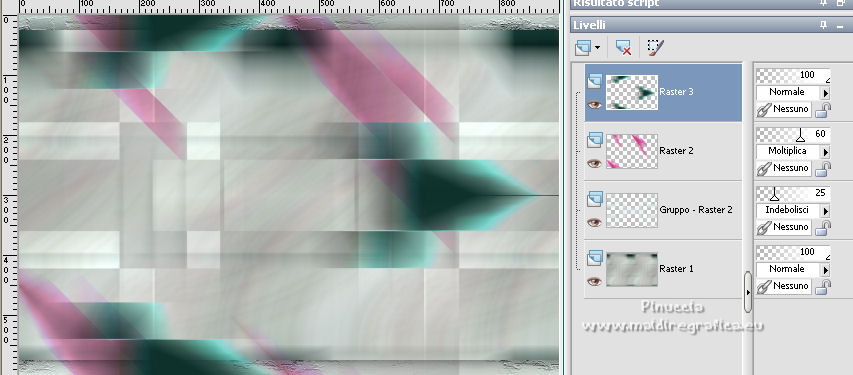The image size is (853, 375).
Task: Click the Nessuno link button of Raster 3
Action: point(784,109)
